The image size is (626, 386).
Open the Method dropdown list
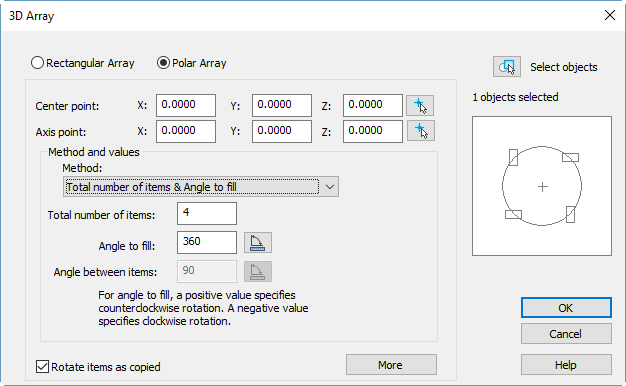click(x=201, y=187)
